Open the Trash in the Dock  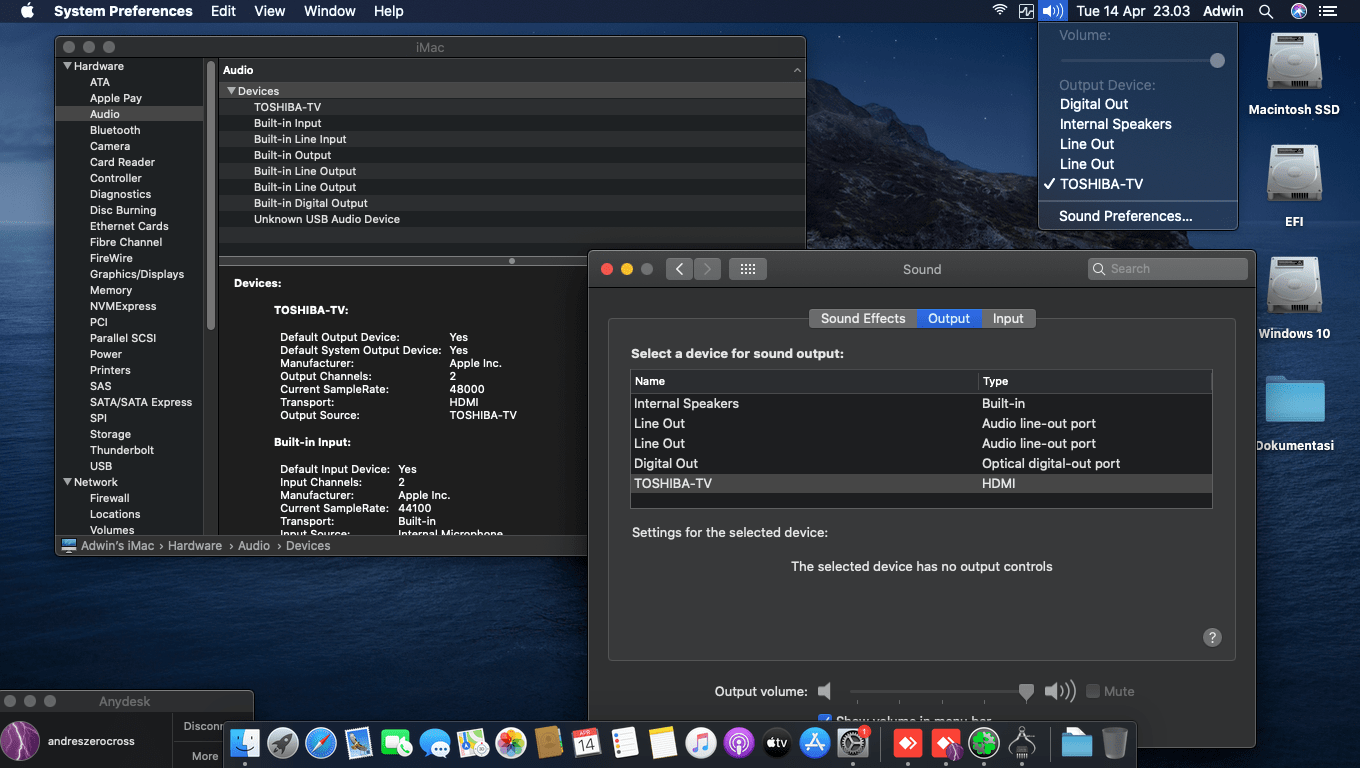pos(1115,743)
